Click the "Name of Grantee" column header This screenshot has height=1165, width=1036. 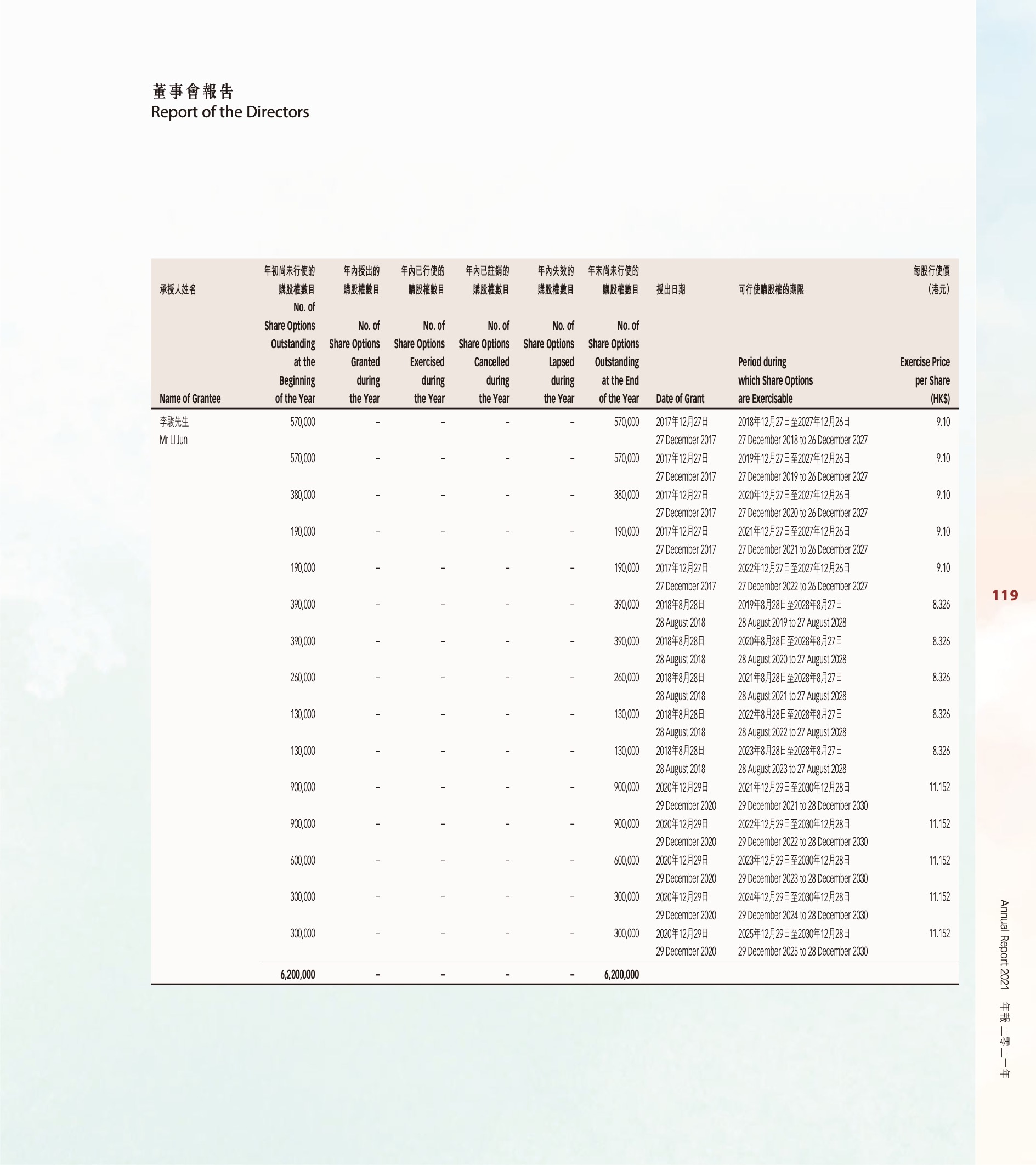point(190,399)
